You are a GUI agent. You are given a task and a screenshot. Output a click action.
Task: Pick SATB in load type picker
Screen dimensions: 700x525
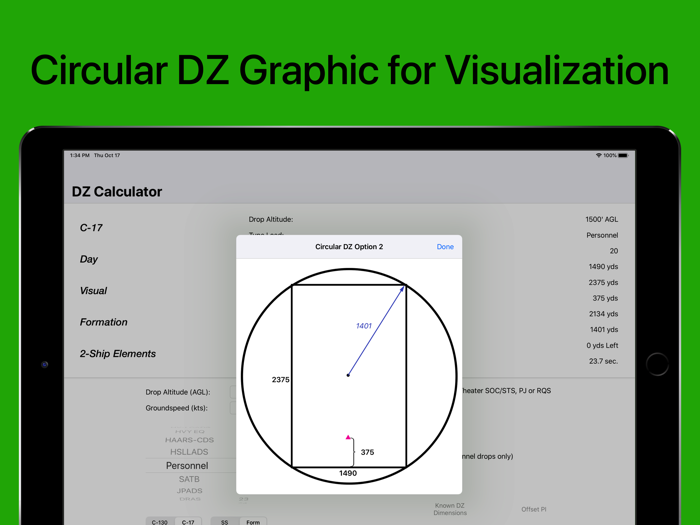tap(189, 479)
